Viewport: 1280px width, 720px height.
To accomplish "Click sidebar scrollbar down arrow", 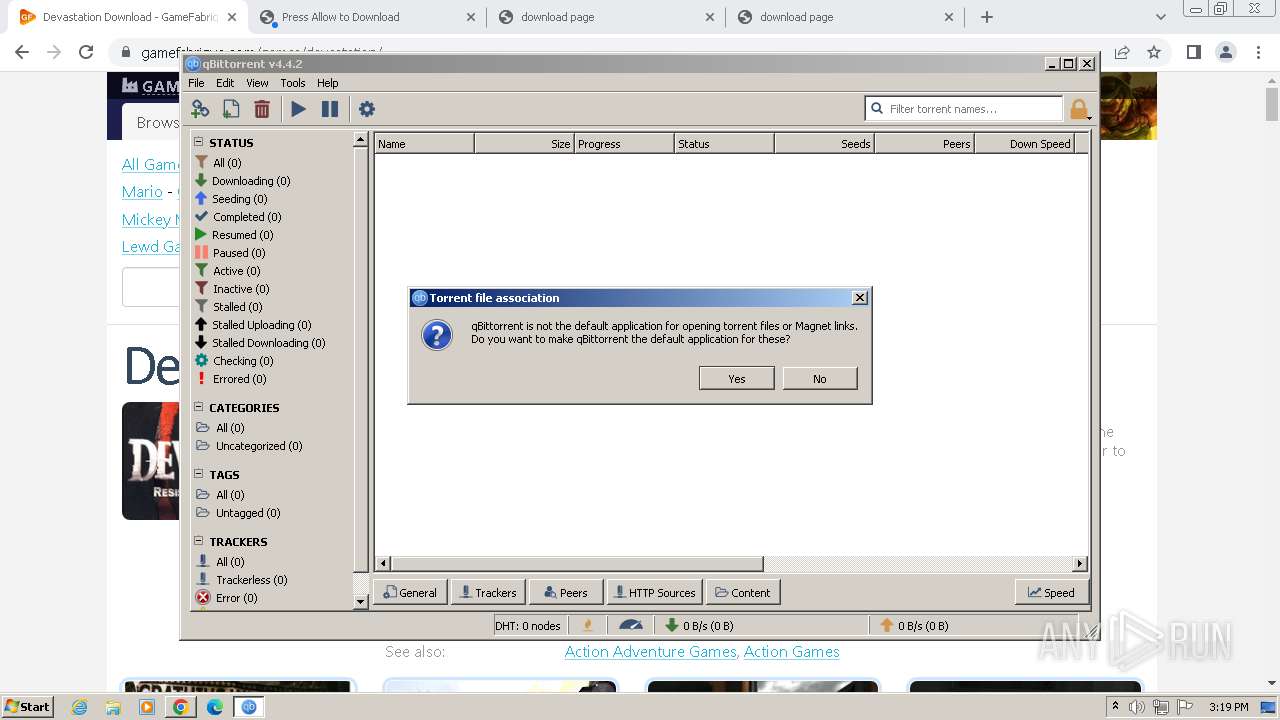I will point(361,601).
